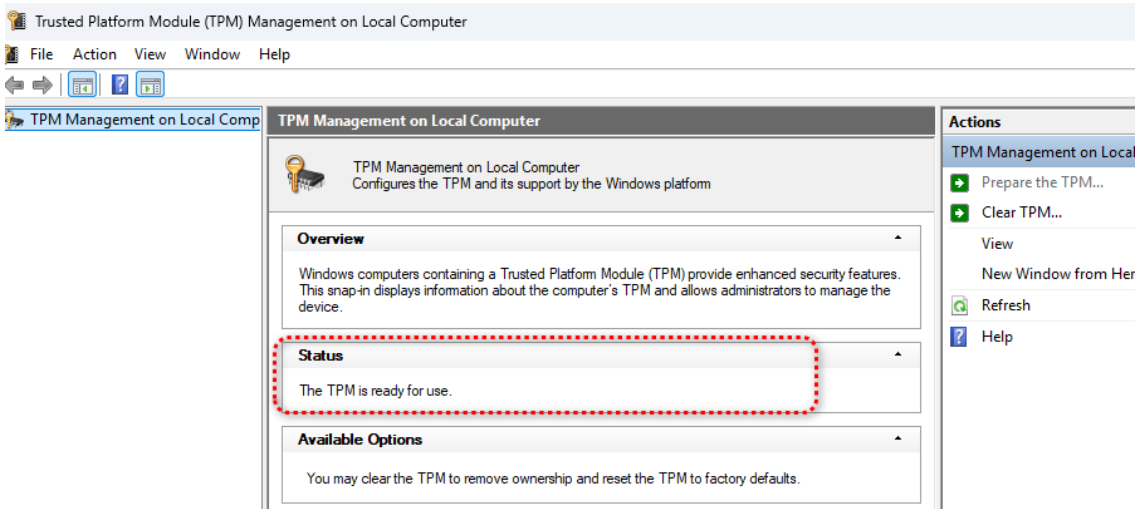Click the Refresh icon in the Actions pane

961,306
